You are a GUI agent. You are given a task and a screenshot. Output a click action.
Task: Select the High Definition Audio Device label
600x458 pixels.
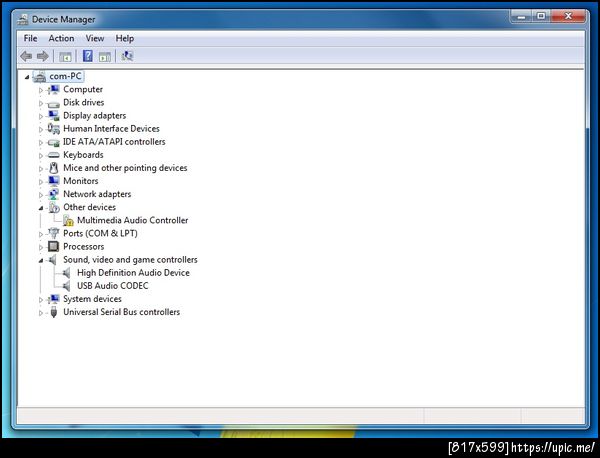(x=133, y=273)
